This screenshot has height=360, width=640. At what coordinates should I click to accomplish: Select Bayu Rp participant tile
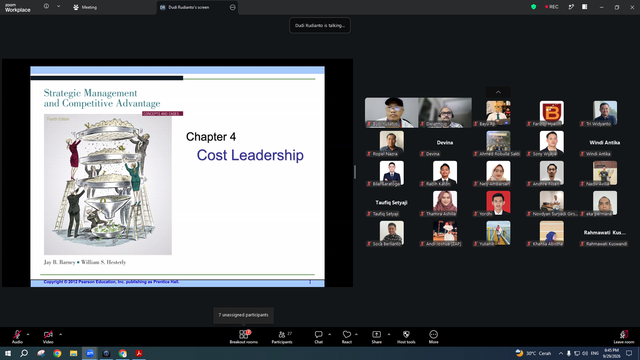coord(498,113)
